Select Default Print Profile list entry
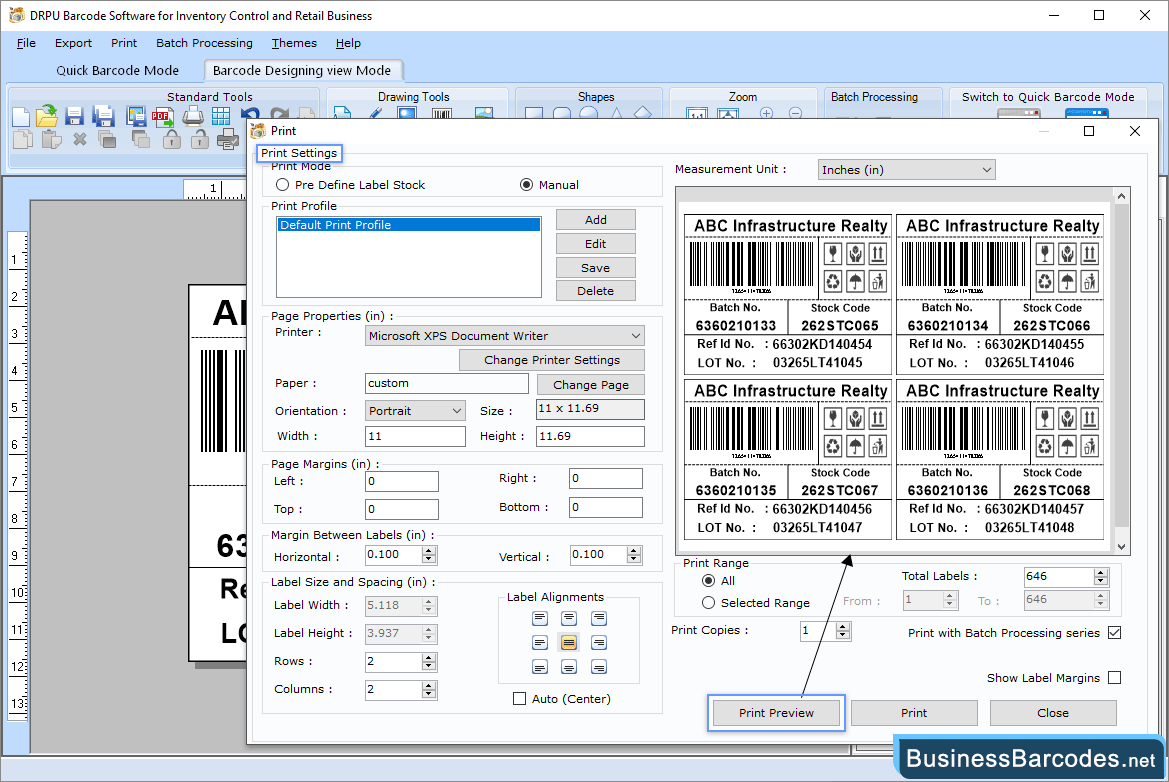Screen dimensions: 1169x782 [409, 225]
